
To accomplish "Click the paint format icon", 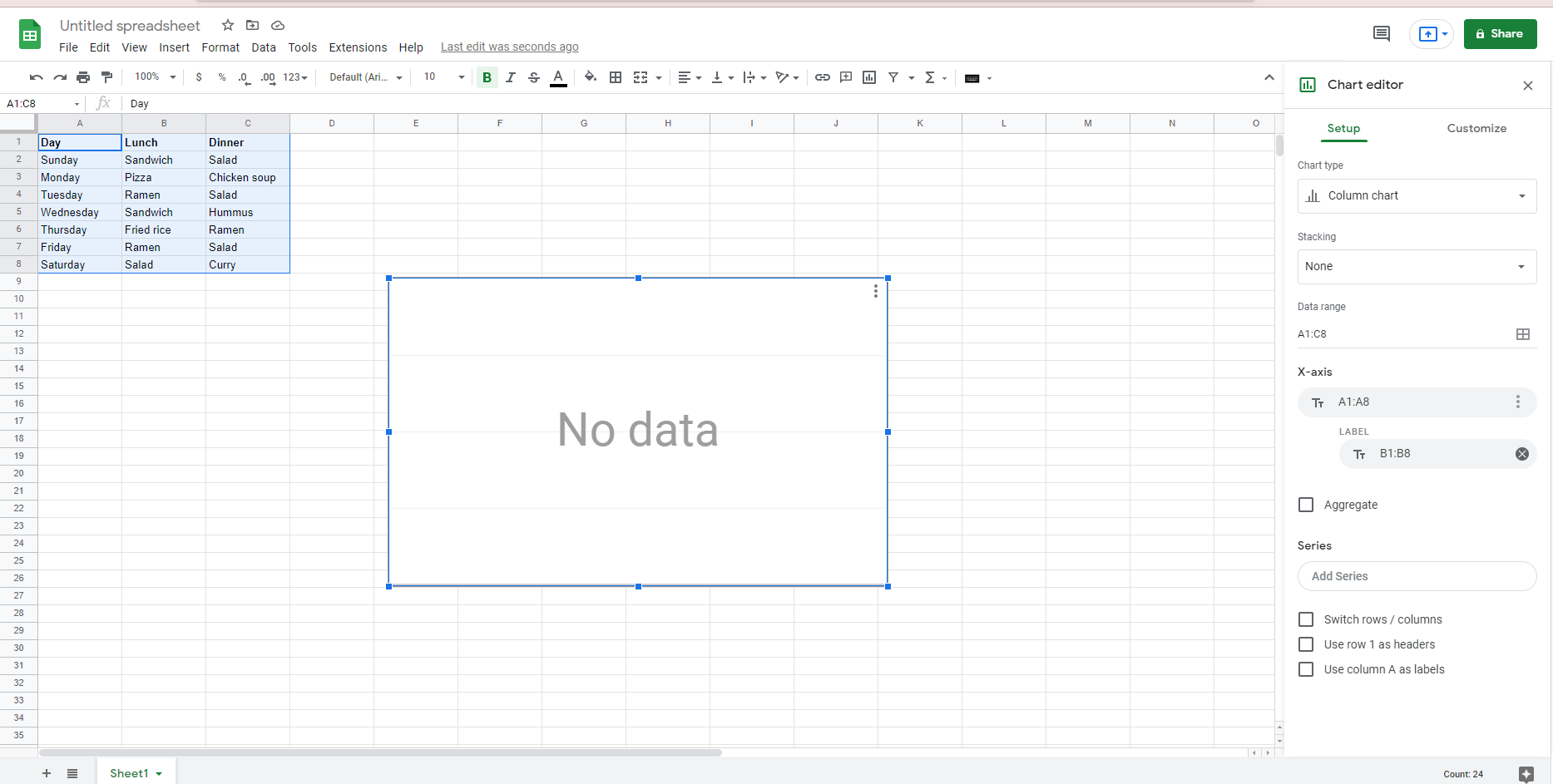I will [106, 77].
